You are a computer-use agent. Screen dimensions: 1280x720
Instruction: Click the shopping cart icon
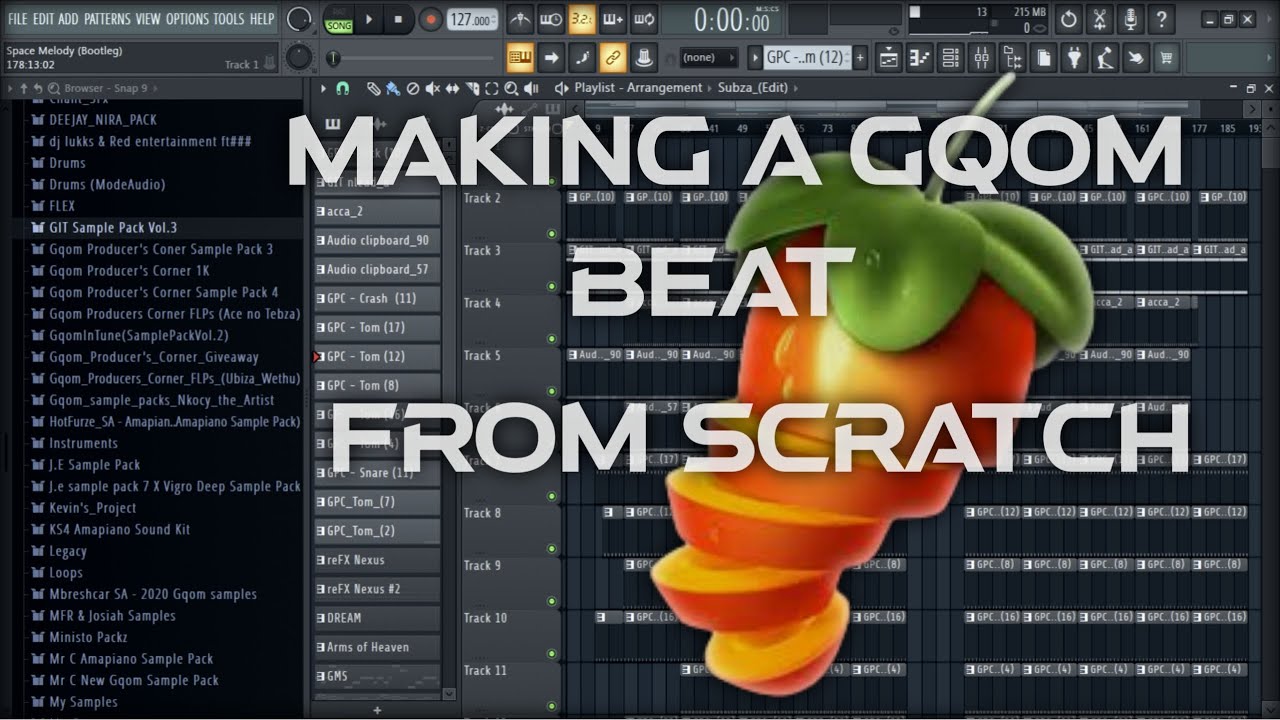(x=1167, y=58)
